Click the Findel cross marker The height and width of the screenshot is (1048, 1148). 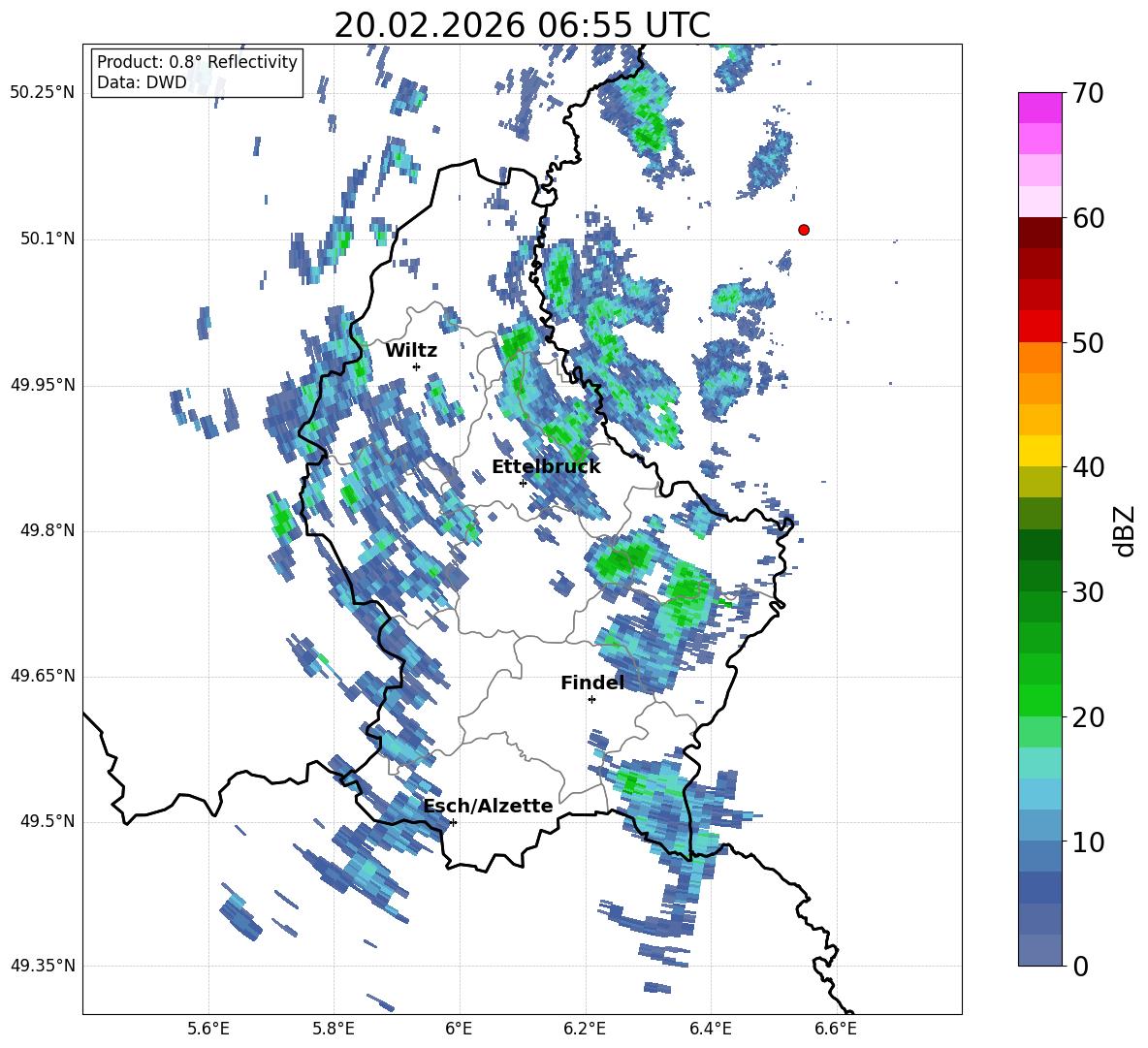(x=591, y=700)
